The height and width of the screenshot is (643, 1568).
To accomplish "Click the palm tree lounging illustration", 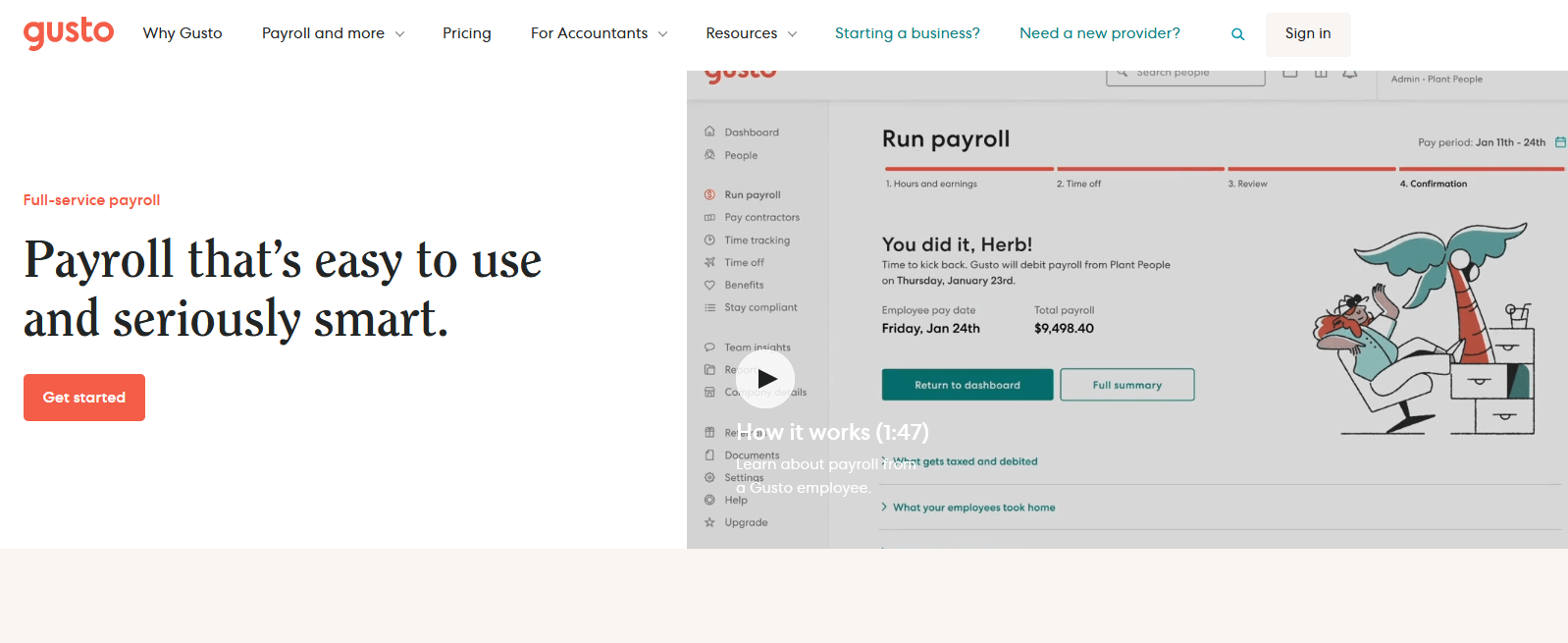I will coord(1425,329).
